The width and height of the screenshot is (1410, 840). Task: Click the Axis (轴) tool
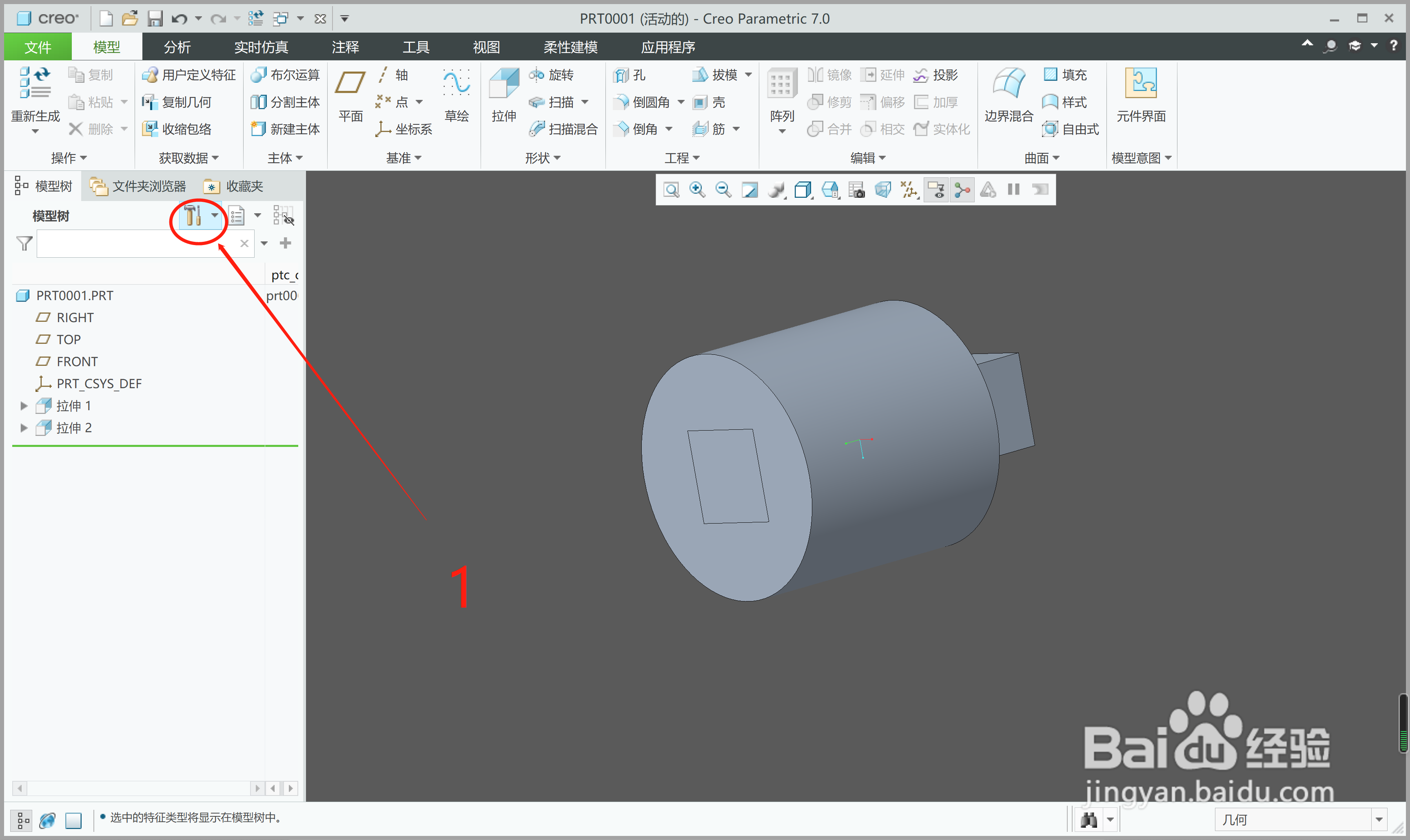tap(392, 75)
